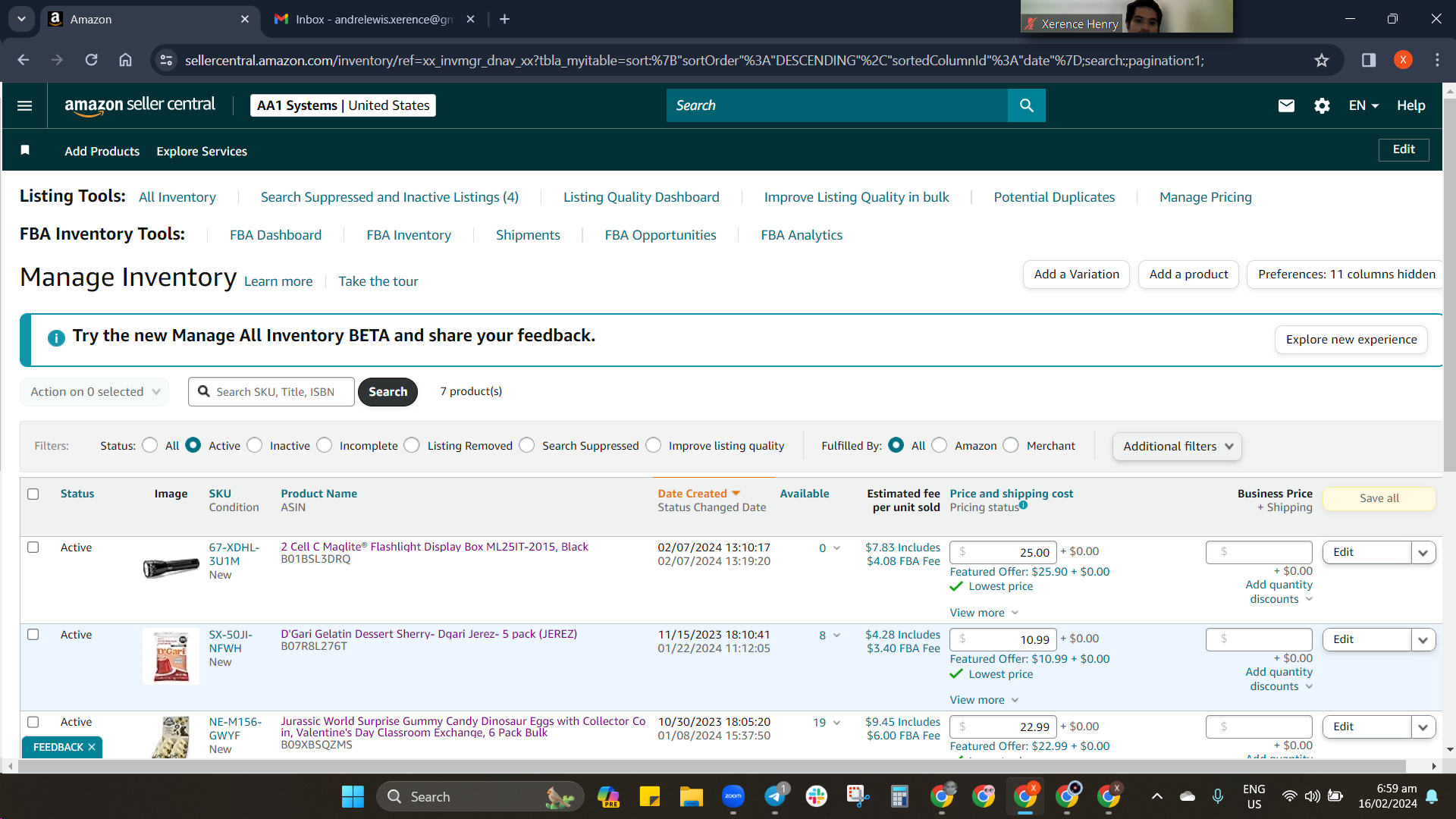This screenshot has height=819, width=1456.
Task: Open Slack from the taskbar
Action: [x=817, y=796]
